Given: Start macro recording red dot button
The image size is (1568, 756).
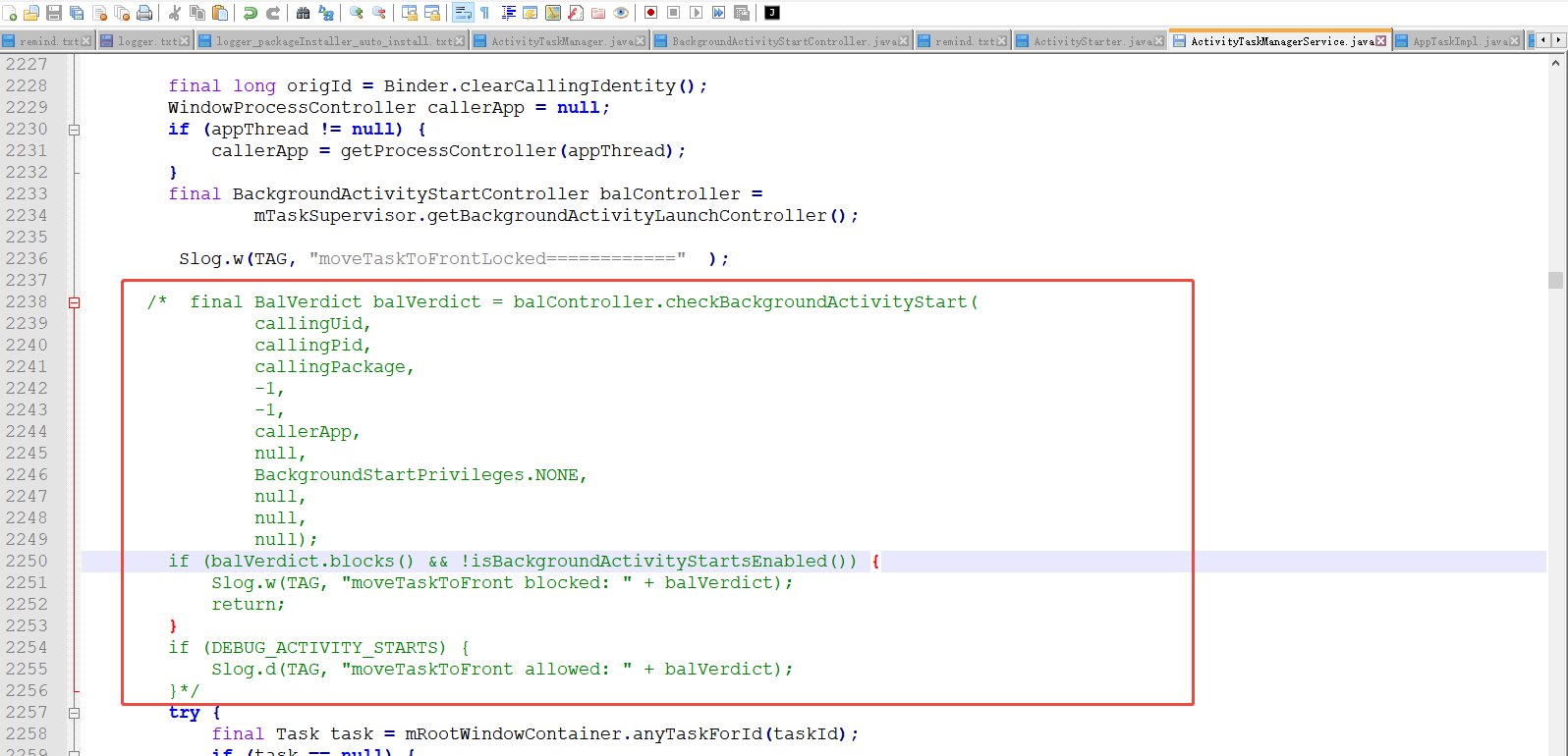Looking at the screenshot, I should pos(649,13).
